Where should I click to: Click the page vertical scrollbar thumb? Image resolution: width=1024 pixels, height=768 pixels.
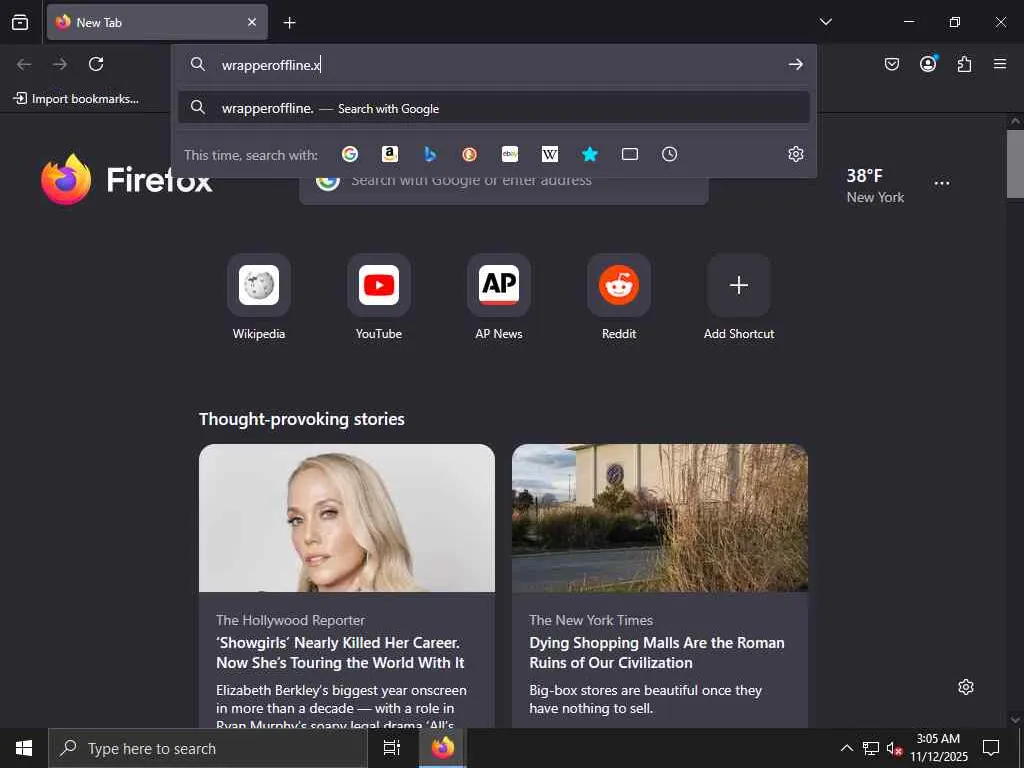pyautogui.click(x=1015, y=163)
